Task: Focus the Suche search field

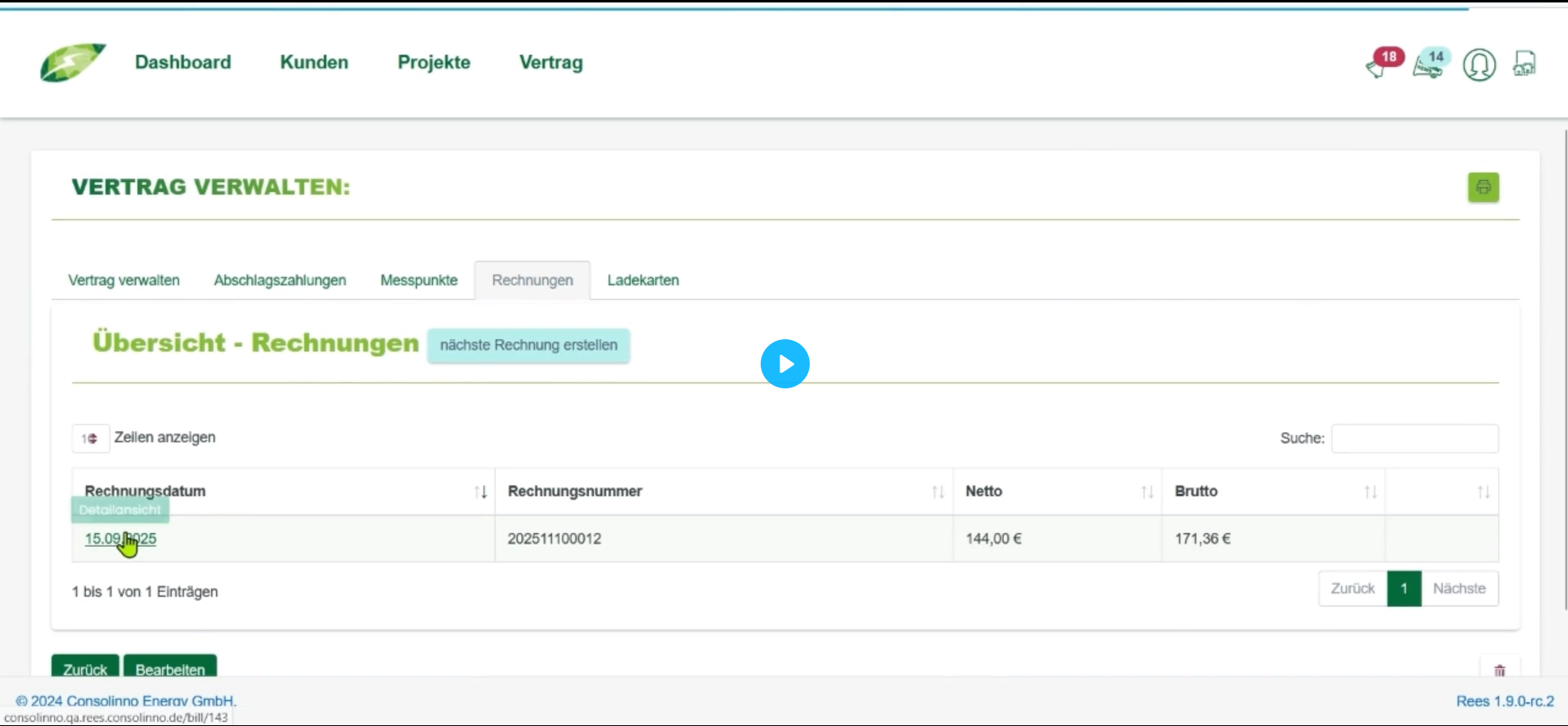Action: click(x=1414, y=438)
